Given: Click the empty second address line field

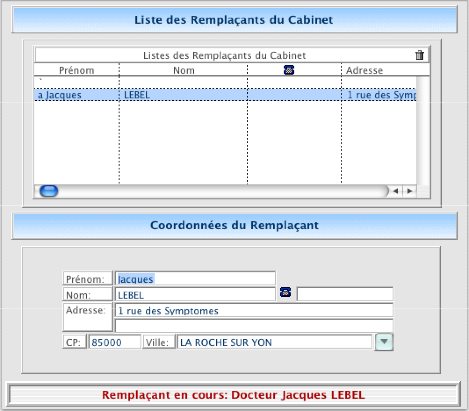Looking at the screenshot, I should (x=254, y=326).
